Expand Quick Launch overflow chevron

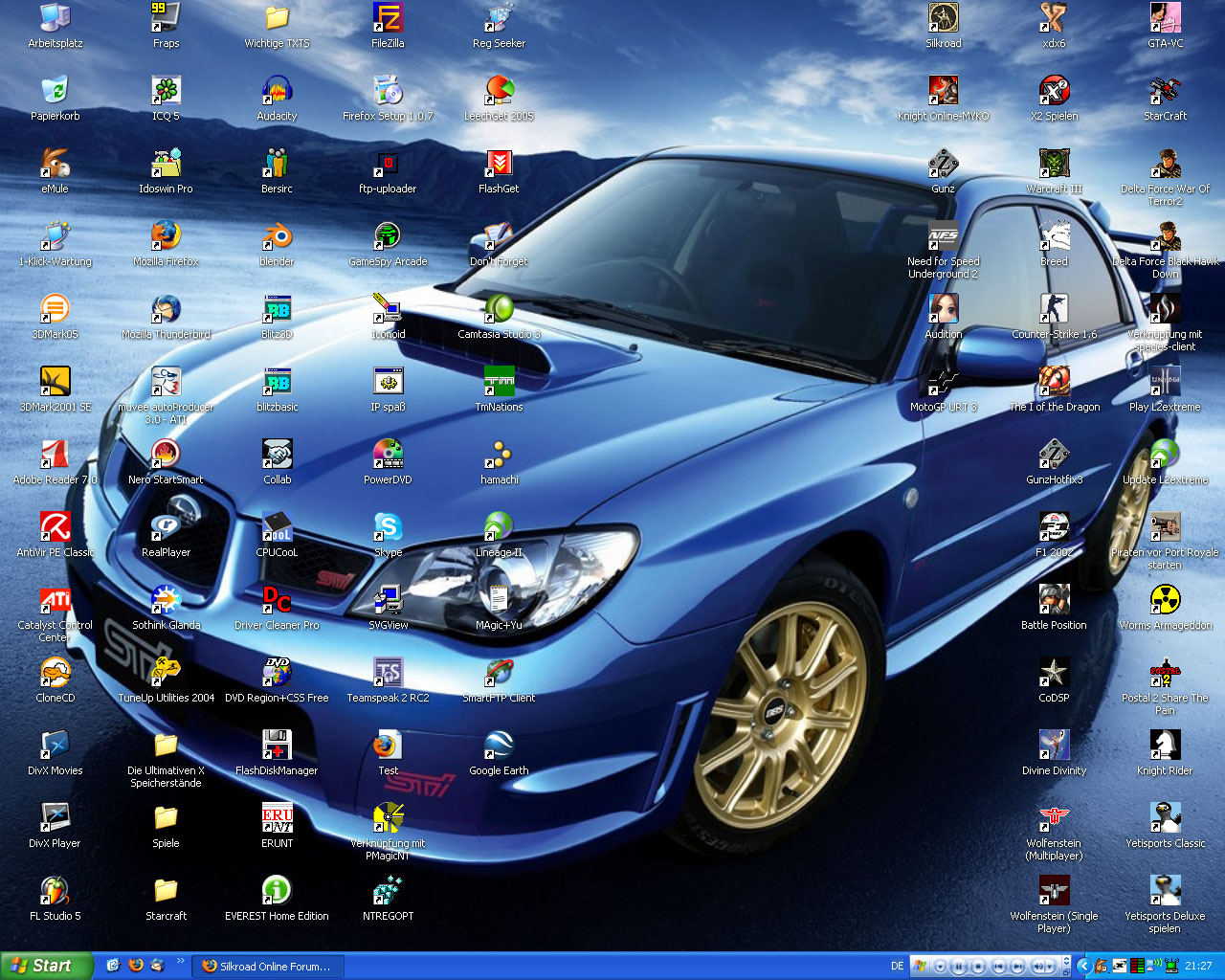coord(180,960)
